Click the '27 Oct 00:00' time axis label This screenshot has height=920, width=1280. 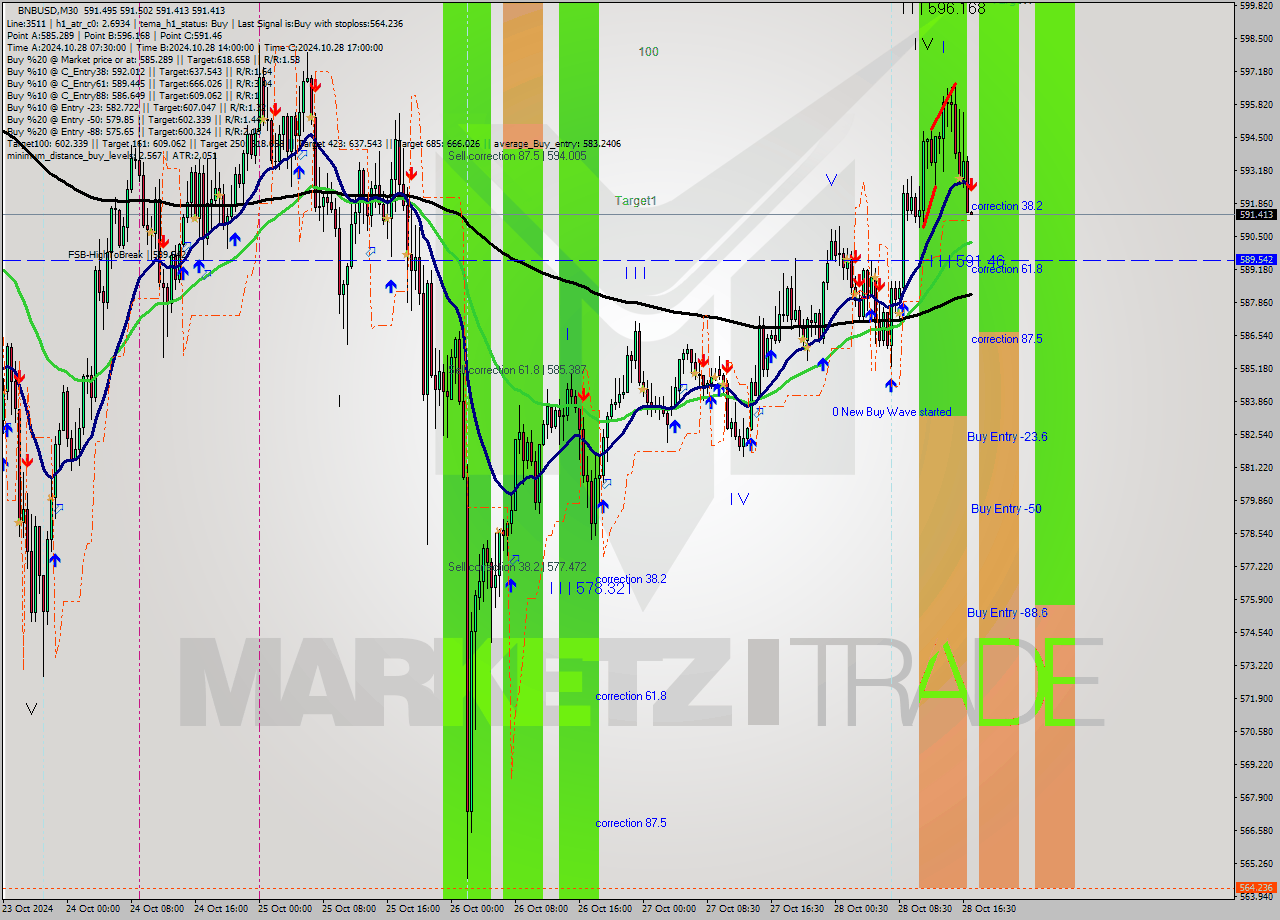669,909
